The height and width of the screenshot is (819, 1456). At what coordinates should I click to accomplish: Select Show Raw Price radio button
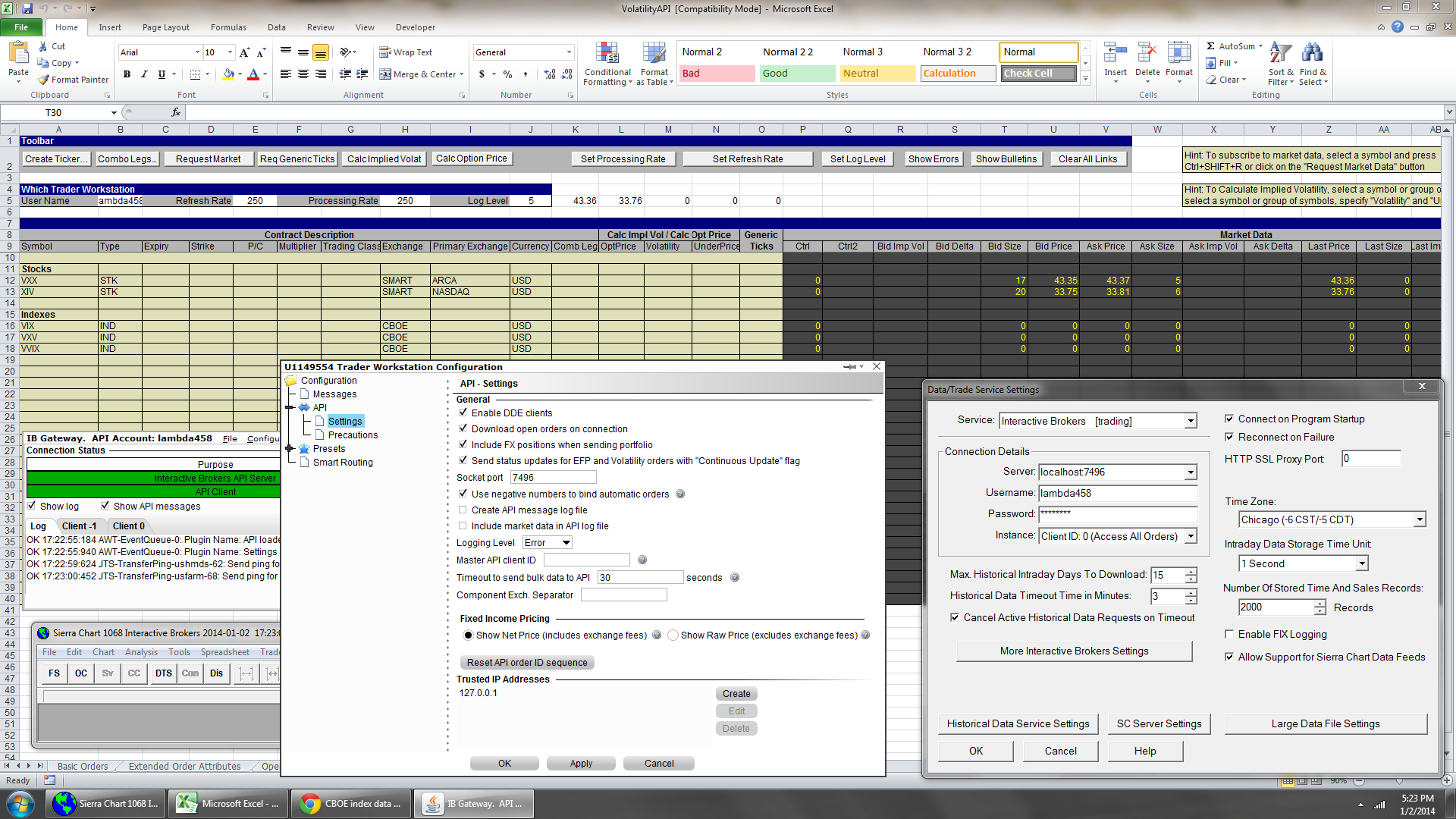(673, 635)
